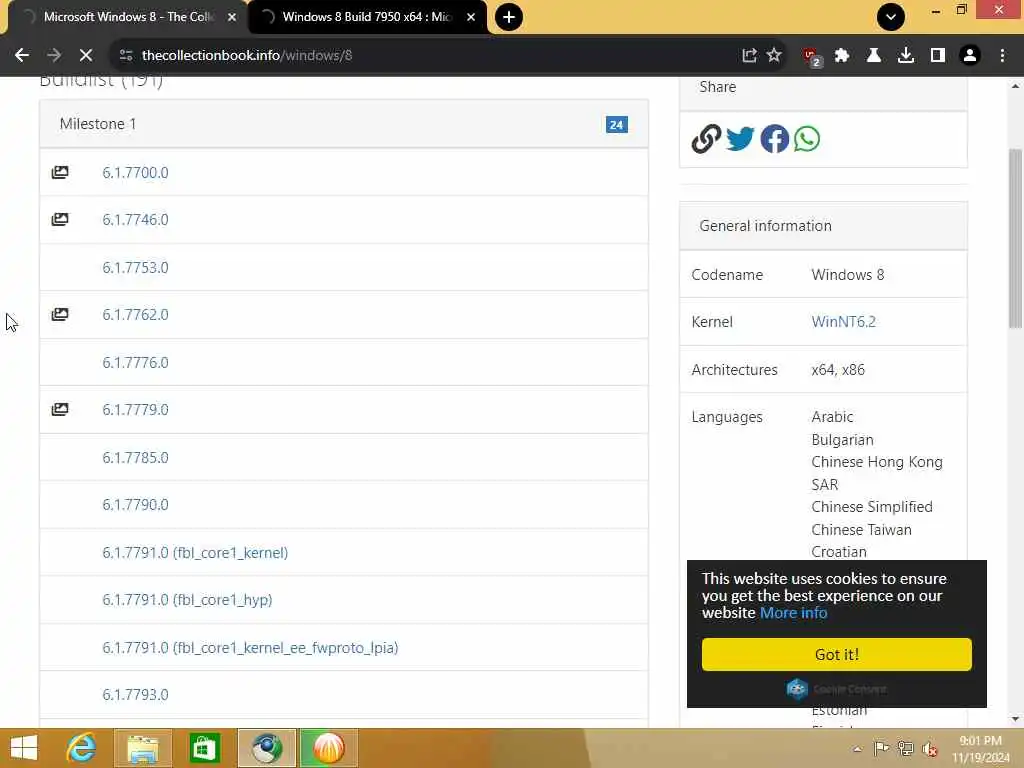
Task: Open gallery icon beside build 6.1.7746.0
Action: (60, 219)
